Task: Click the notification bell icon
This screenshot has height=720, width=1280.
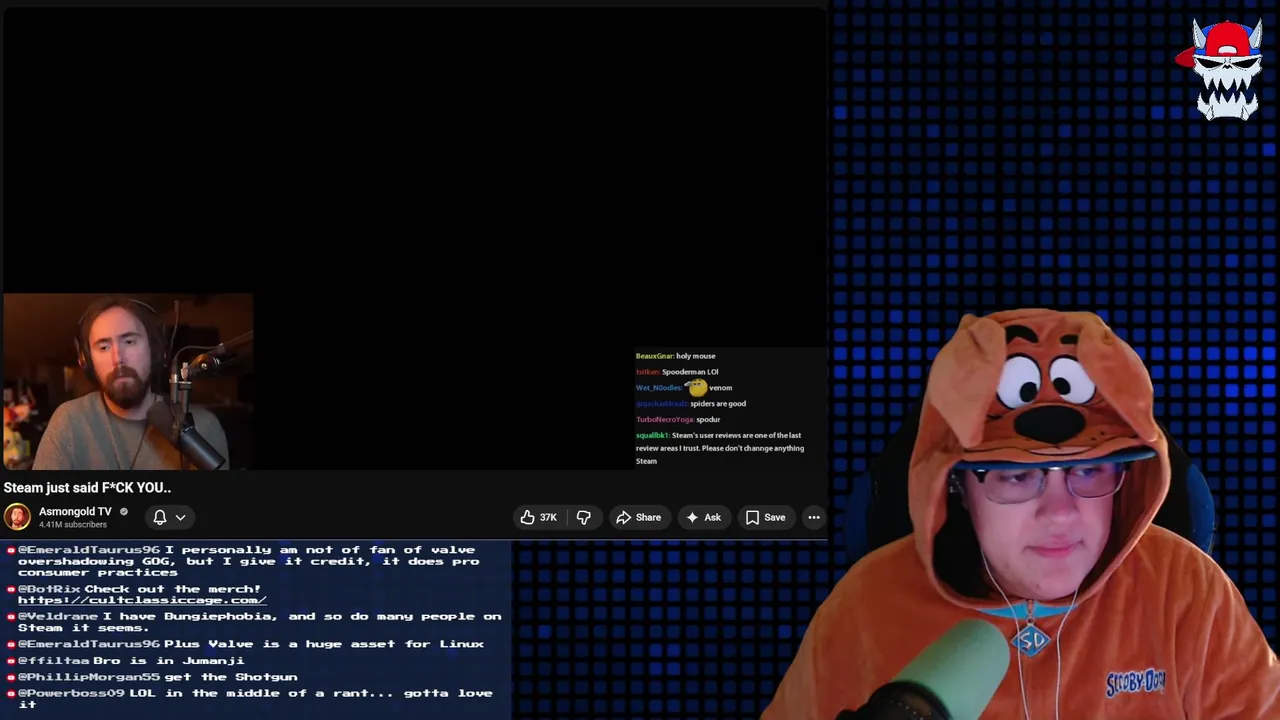Action: pyautogui.click(x=160, y=517)
